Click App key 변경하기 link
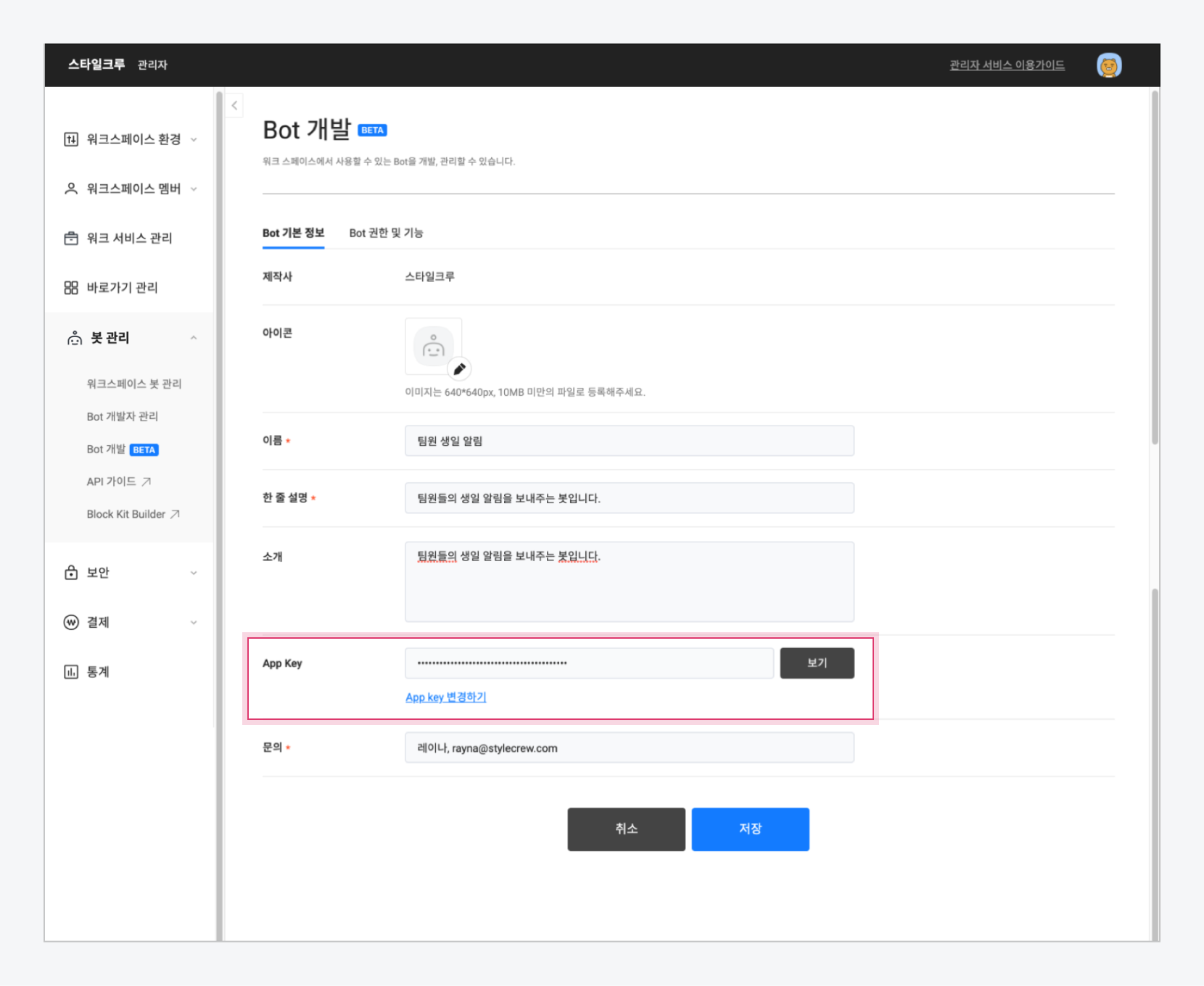The image size is (1204, 986). (446, 697)
